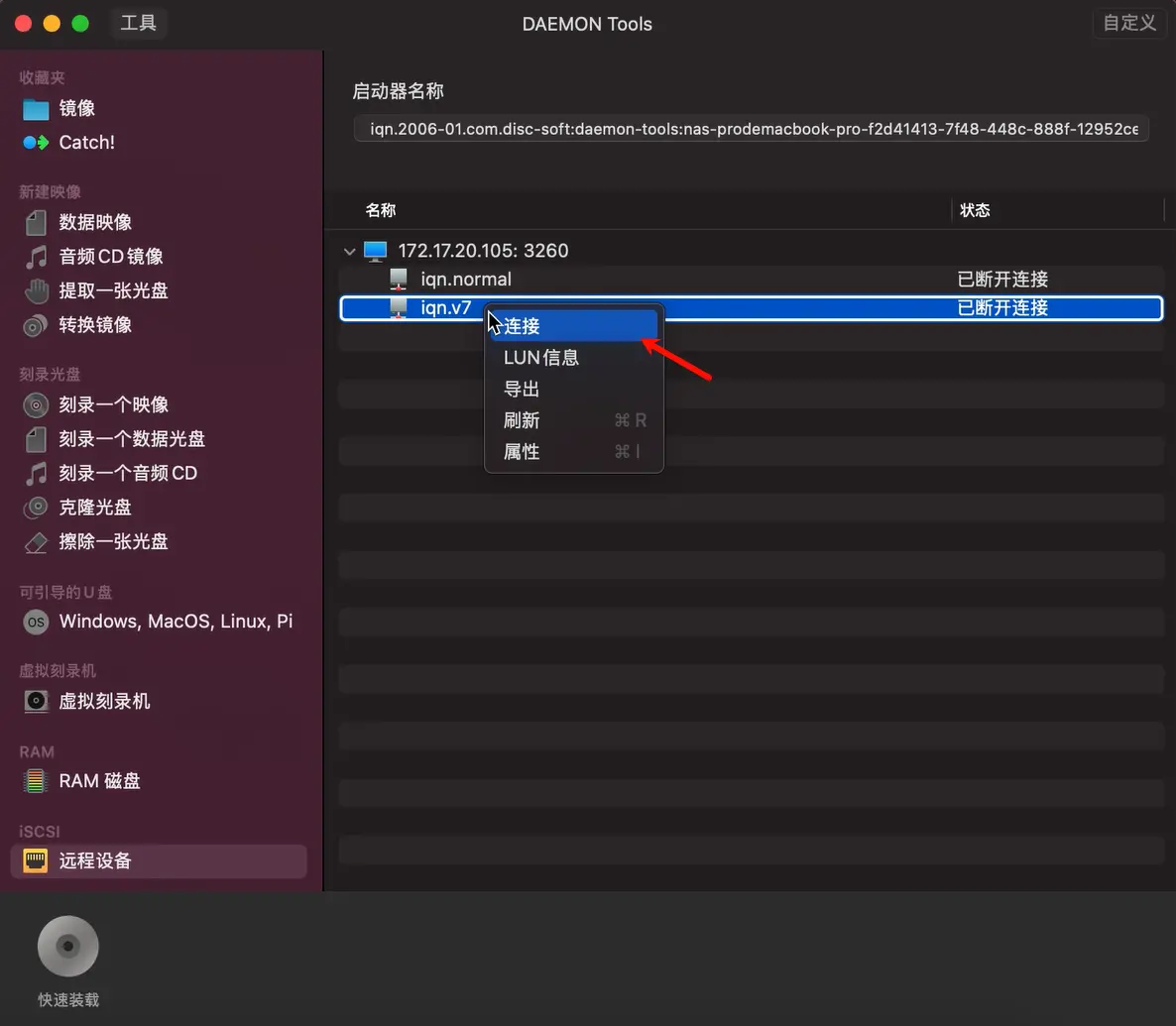Image resolution: width=1176 pixels, height=1026 pixels.
Task: Click the 数据映像 sidebar label
Action: 95,223
